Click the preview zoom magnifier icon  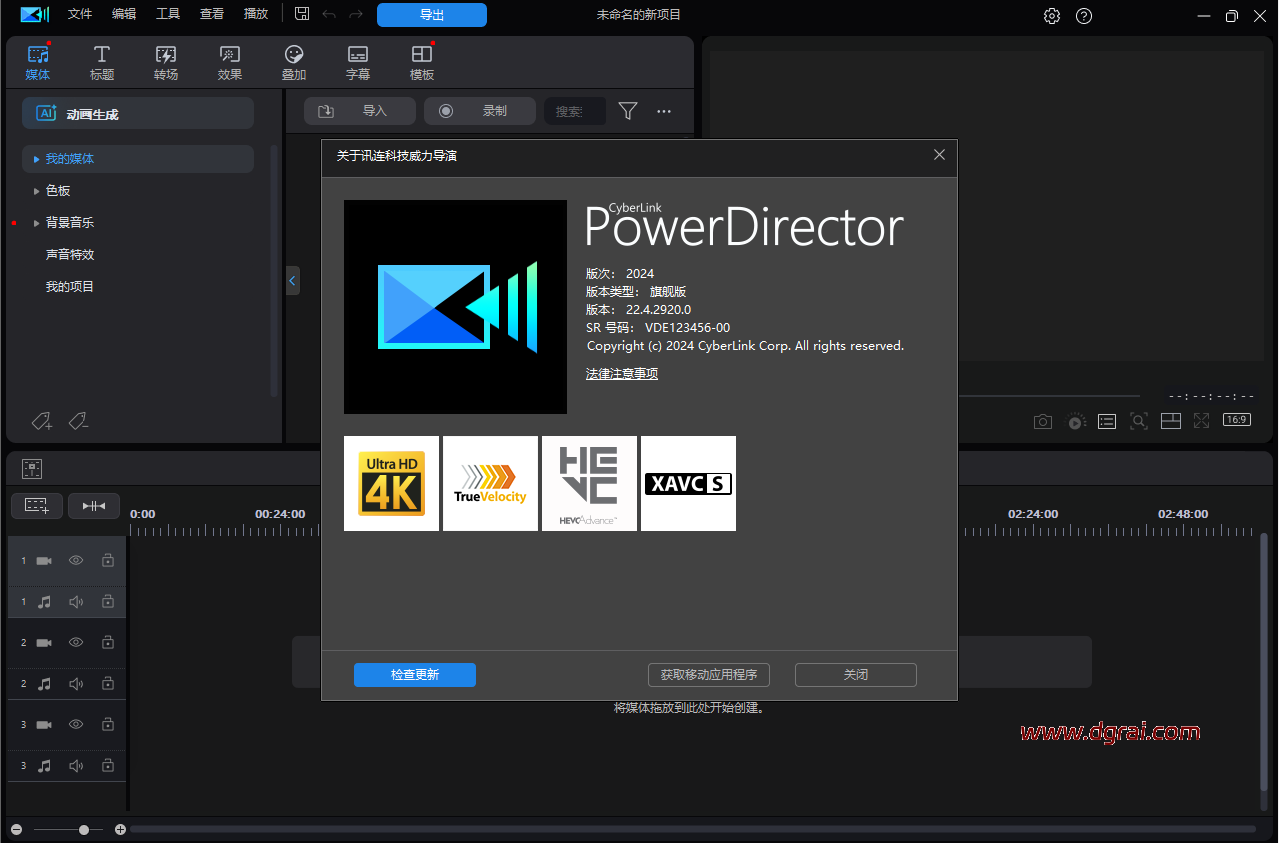click(1139, 421)
